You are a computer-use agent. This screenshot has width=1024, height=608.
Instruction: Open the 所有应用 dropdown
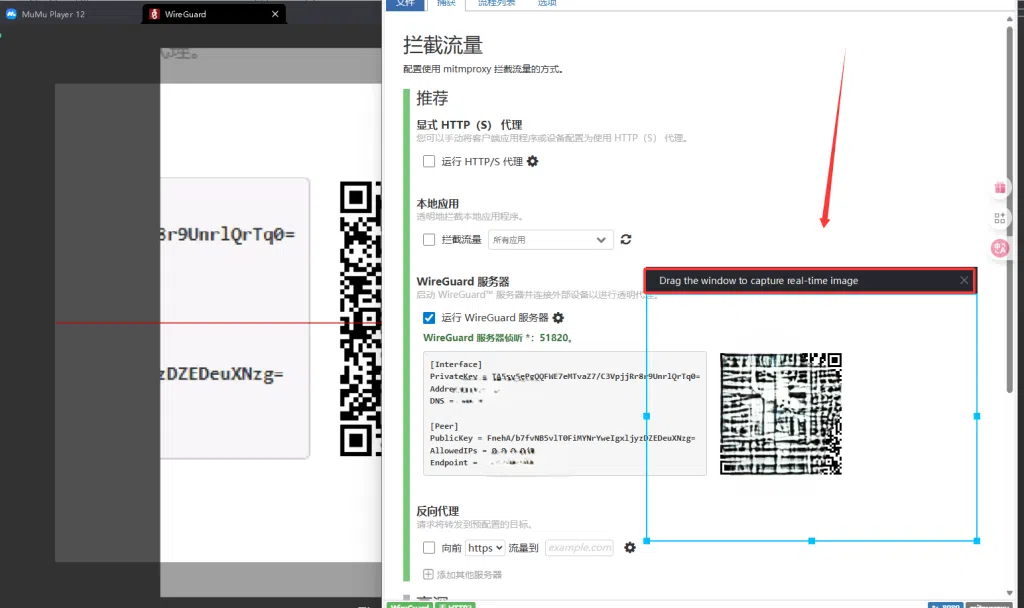pos(551,240)
